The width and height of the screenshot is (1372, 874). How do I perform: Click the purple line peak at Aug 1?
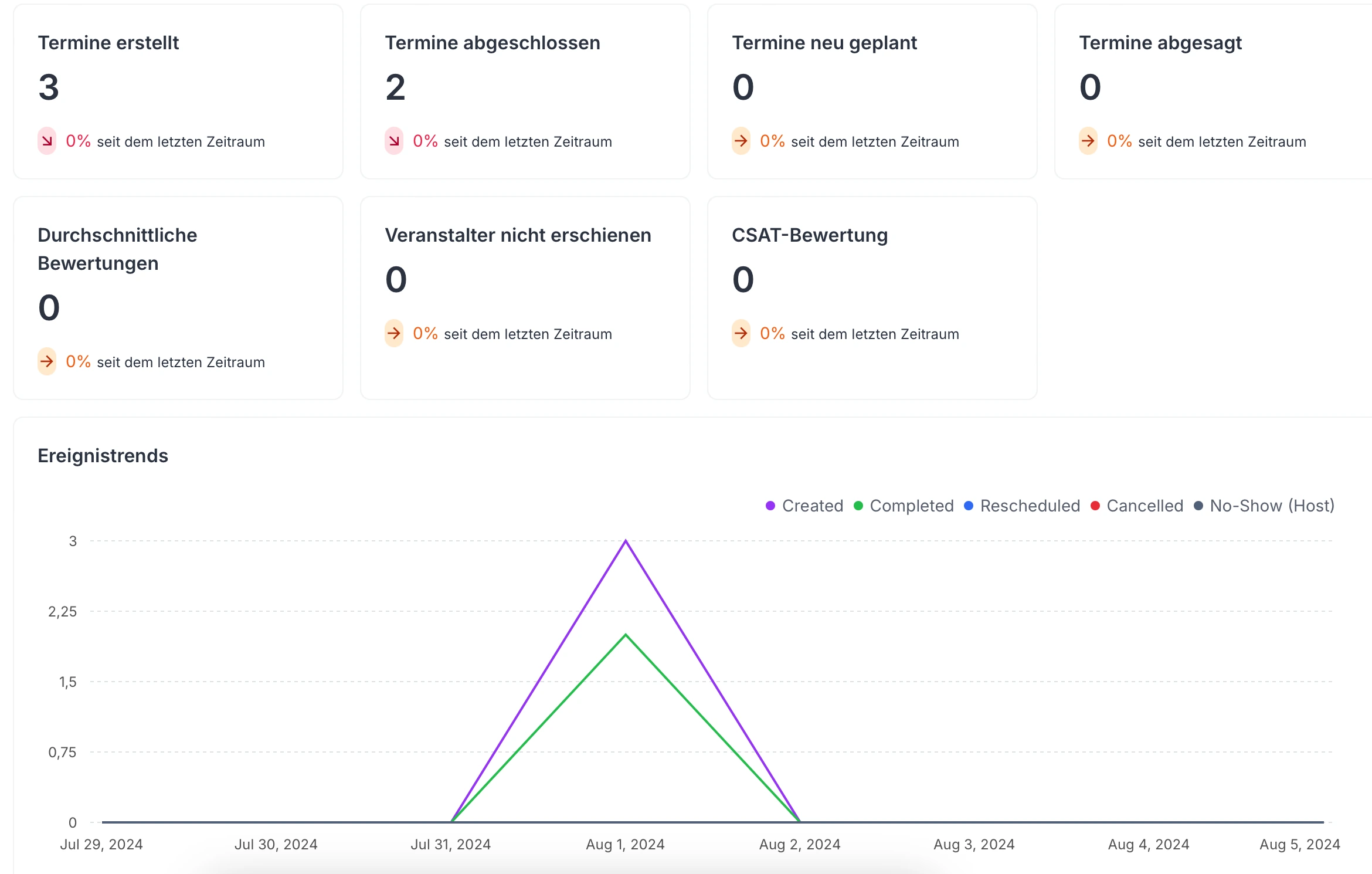click(x=626, y=541)
